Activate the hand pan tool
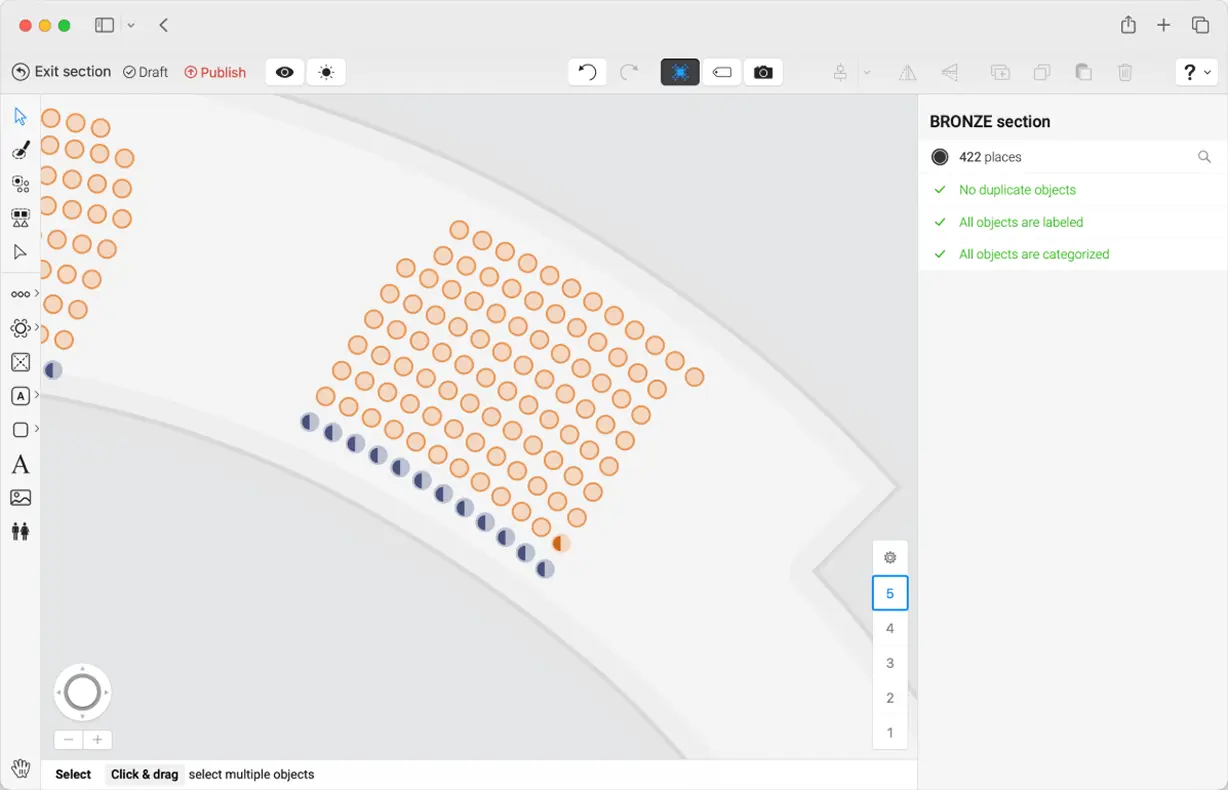Image resolution: width=1228 pixels, height=790 pixels. pyautogui.click(x=20, y=769)
